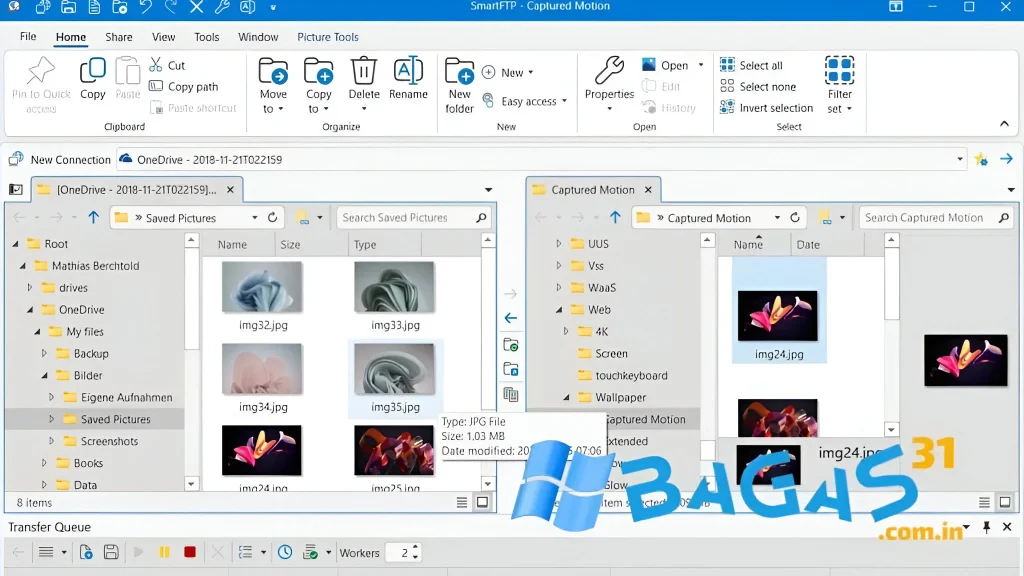Click the blue left transfer arrow between panes
The width and height of the screenshot is (1024, 576).
[511, 318]
